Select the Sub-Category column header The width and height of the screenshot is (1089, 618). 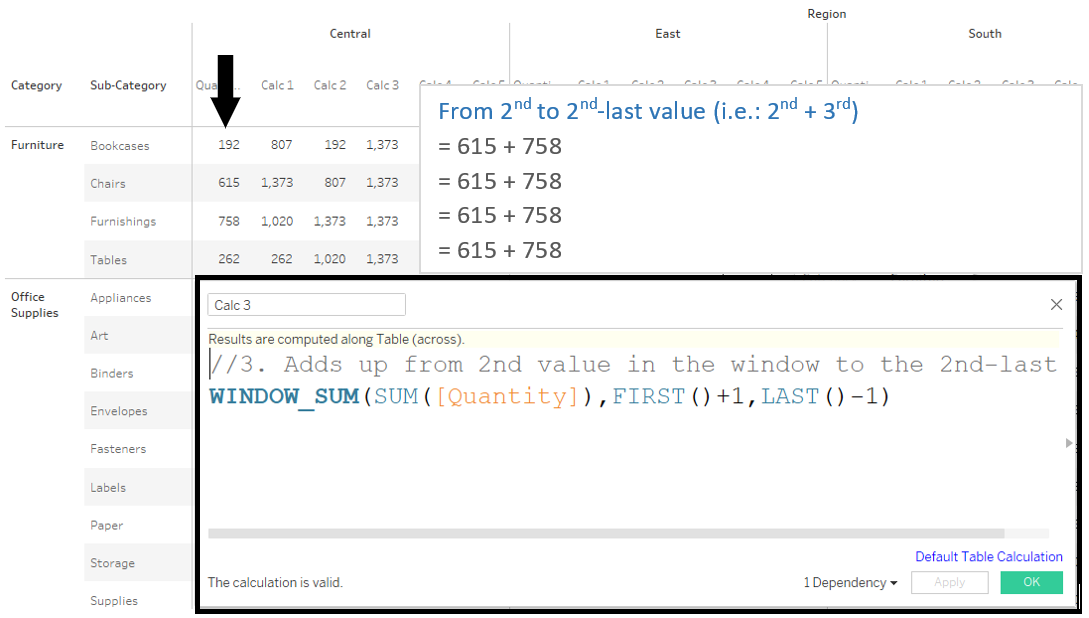click(128, 86)
